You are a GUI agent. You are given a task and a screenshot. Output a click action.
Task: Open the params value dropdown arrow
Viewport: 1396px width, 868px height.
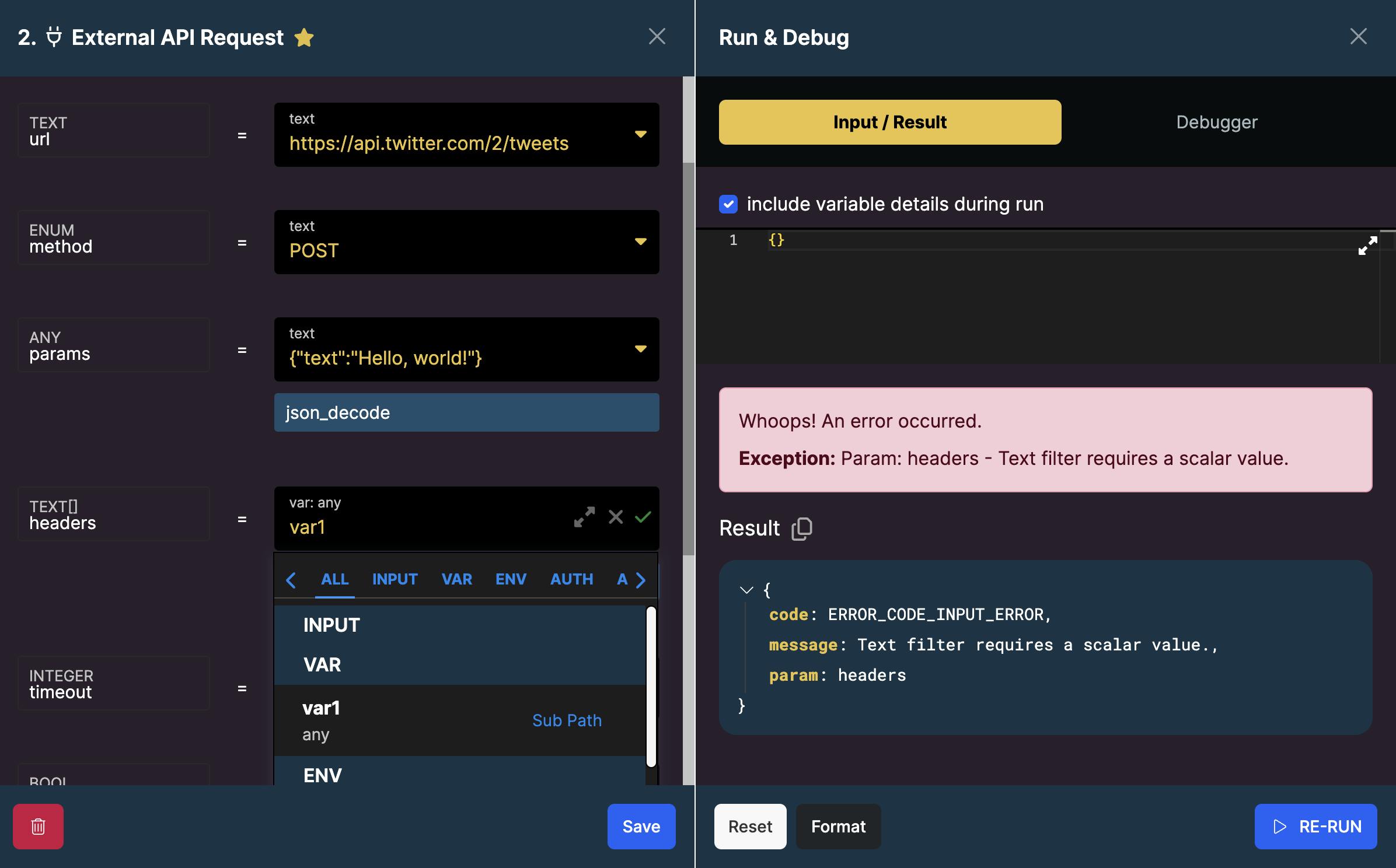(x=640, y=349)
